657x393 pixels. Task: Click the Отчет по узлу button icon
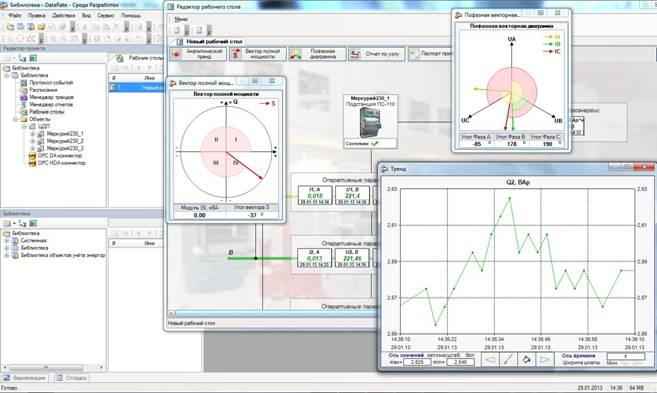(x=355, y=54)
